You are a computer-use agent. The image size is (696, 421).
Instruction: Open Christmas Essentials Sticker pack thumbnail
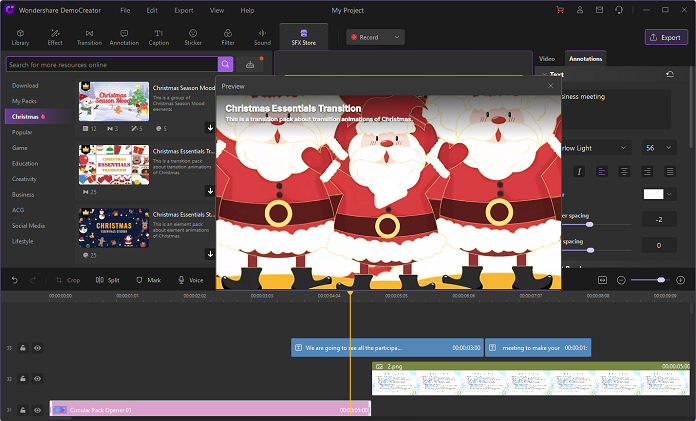click(114, 228)
